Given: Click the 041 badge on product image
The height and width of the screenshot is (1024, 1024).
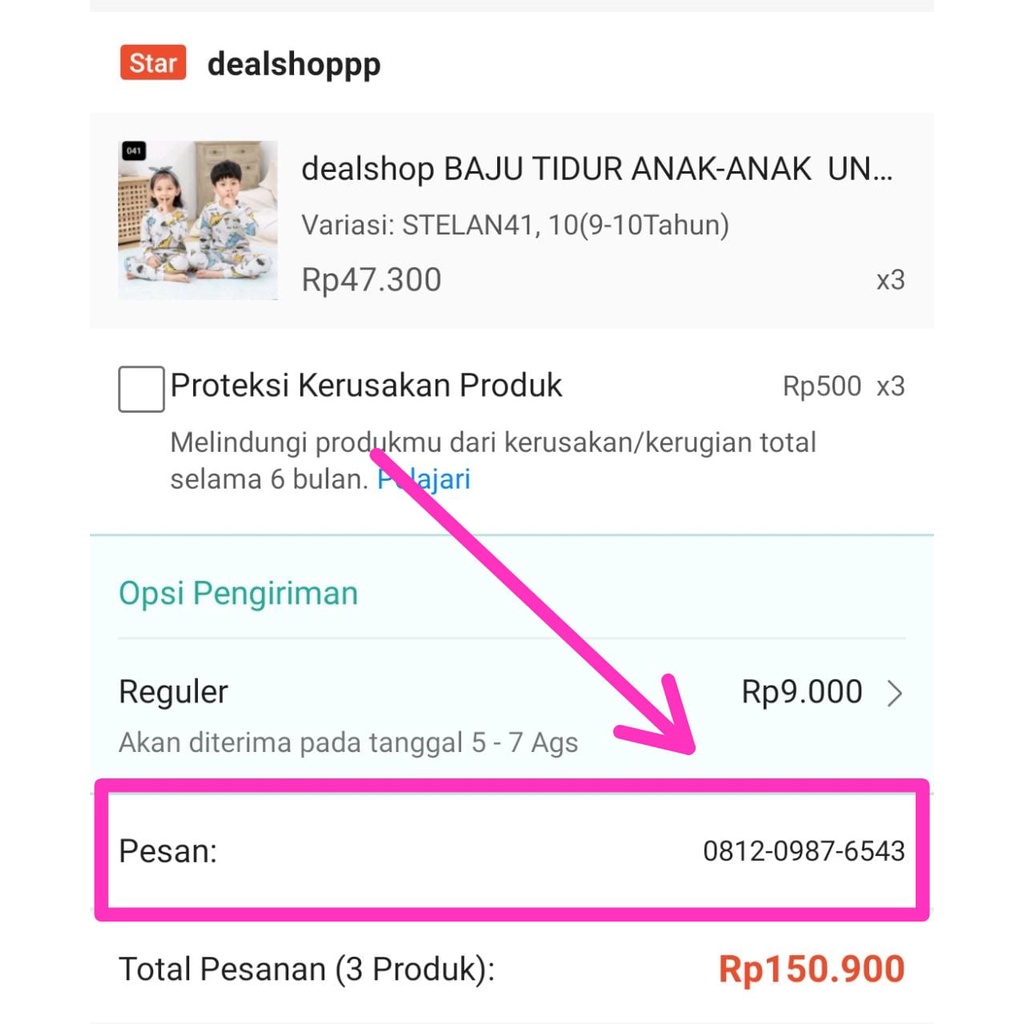Looking at the screenshot, I should click(134, 151).
